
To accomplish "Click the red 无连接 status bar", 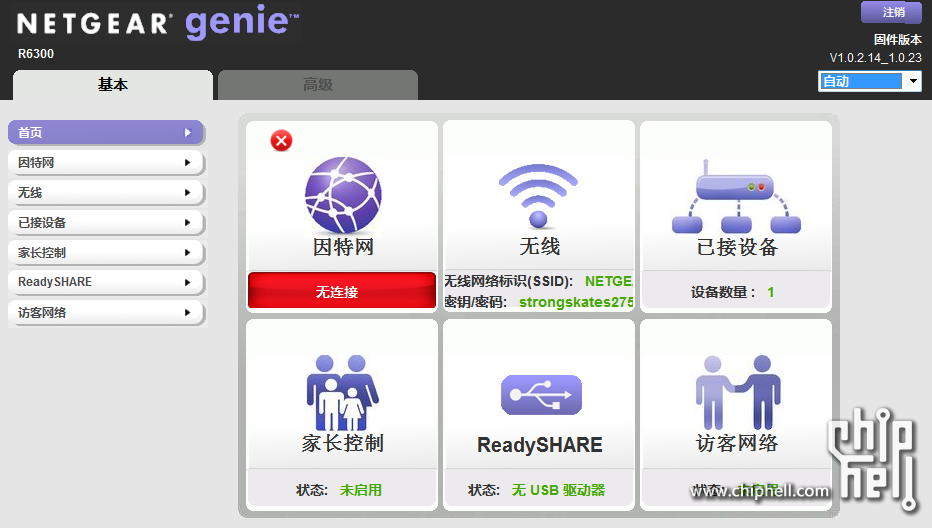I will (x=342, y=291).
